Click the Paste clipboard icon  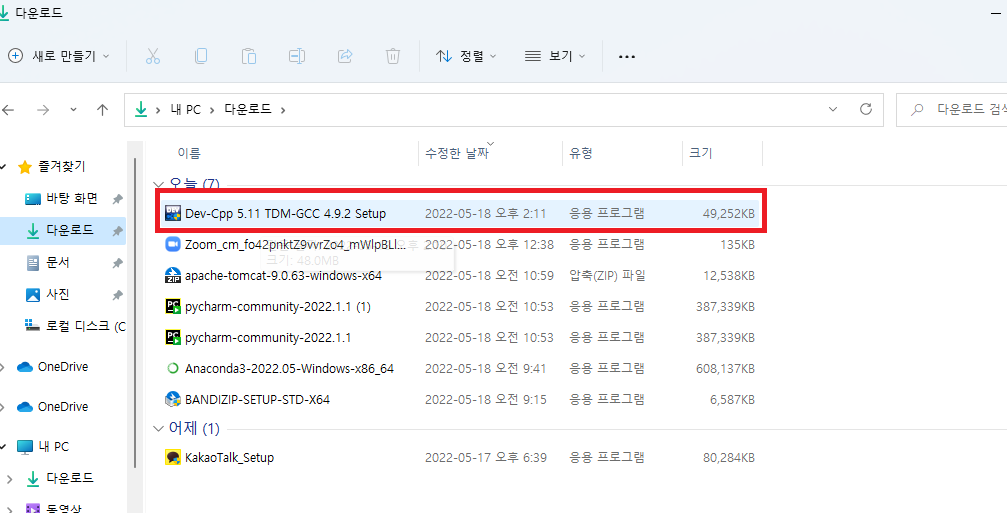[x=249, y=56]
